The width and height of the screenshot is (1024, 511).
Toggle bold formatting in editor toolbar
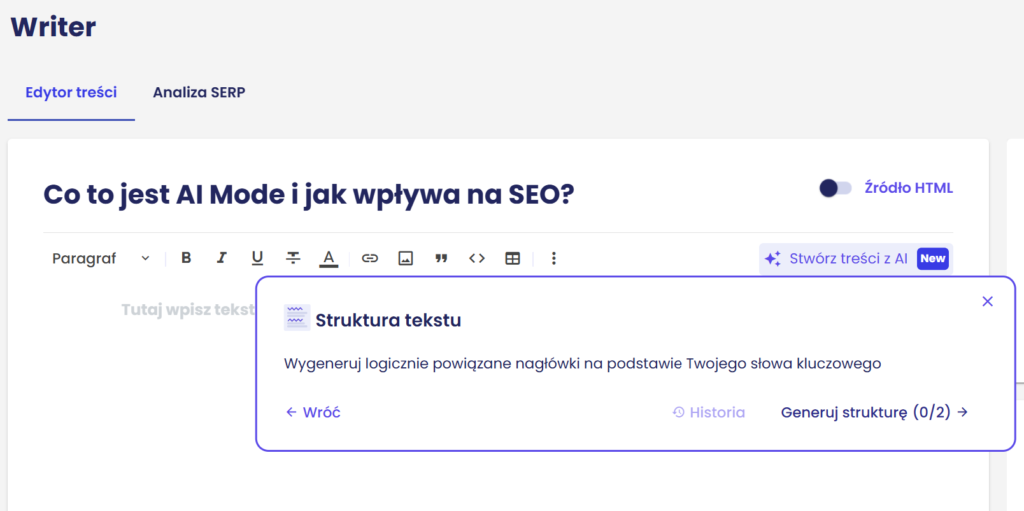point(186,258)
